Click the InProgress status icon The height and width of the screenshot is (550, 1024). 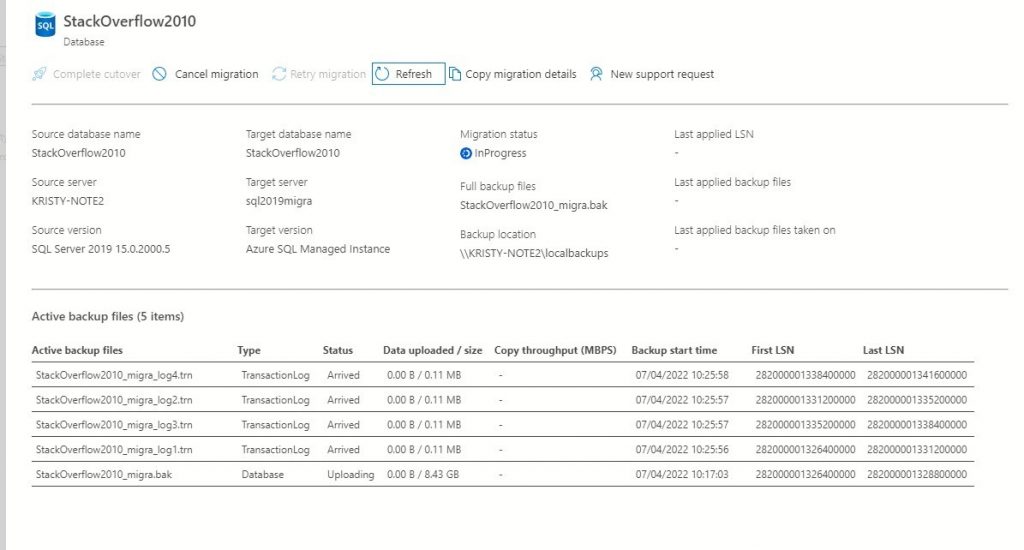pyautogui.click(x=466, y=153)
